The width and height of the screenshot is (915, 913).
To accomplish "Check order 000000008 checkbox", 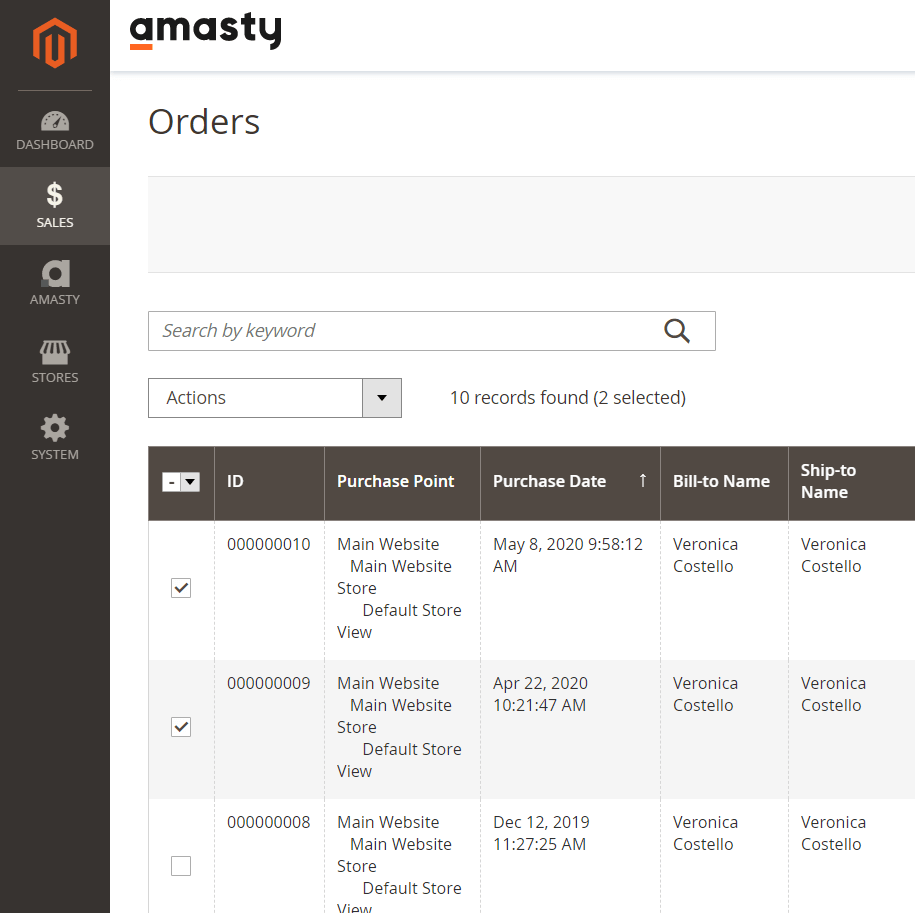I will click(181, 866).
